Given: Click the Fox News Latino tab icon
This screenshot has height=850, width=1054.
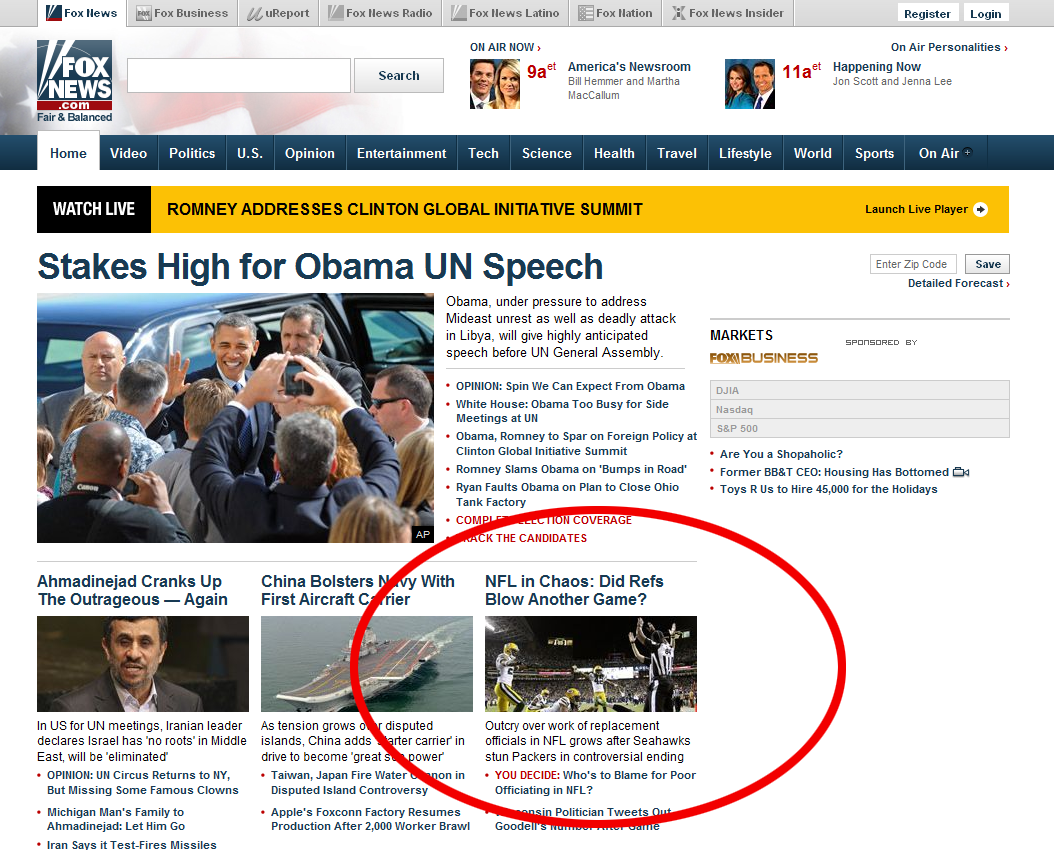Looking at the screenshot, I should coord(458,13).
